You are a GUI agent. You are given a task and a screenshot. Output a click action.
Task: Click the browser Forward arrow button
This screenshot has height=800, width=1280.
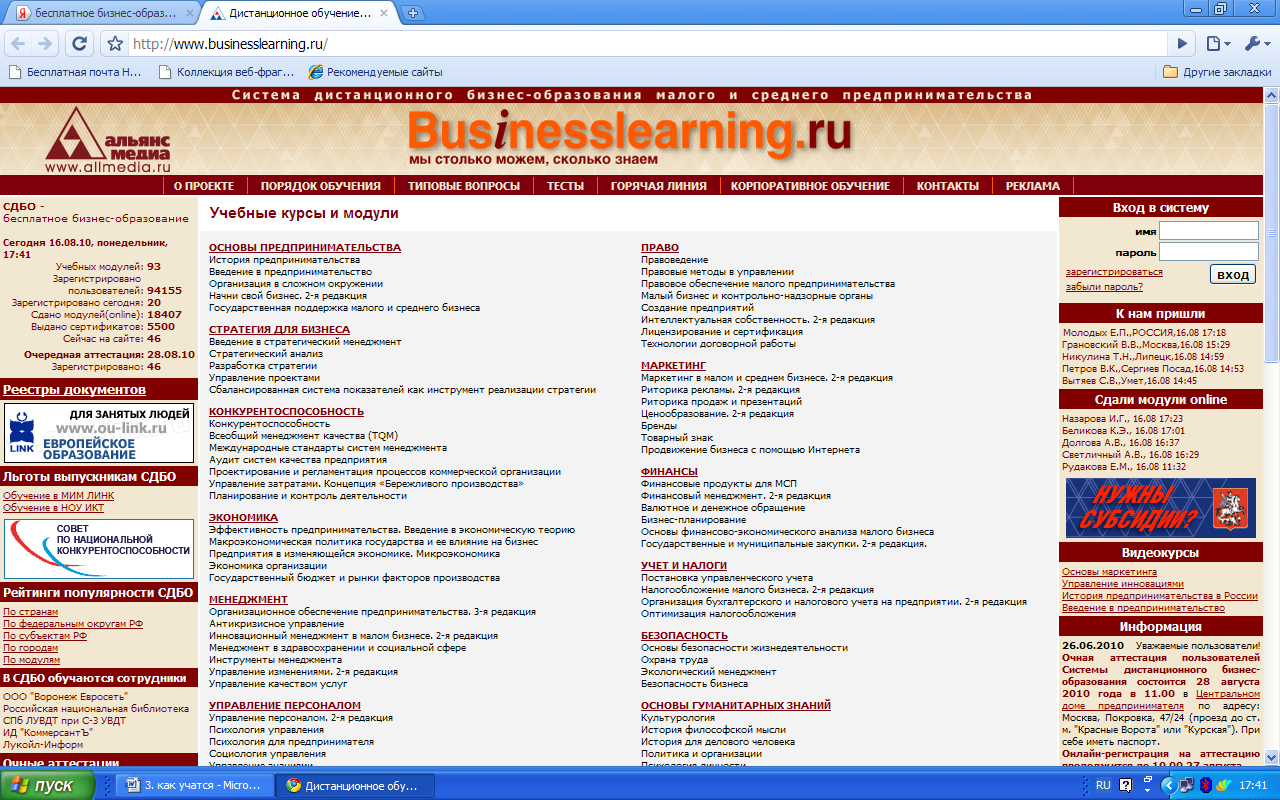point(45,44)
